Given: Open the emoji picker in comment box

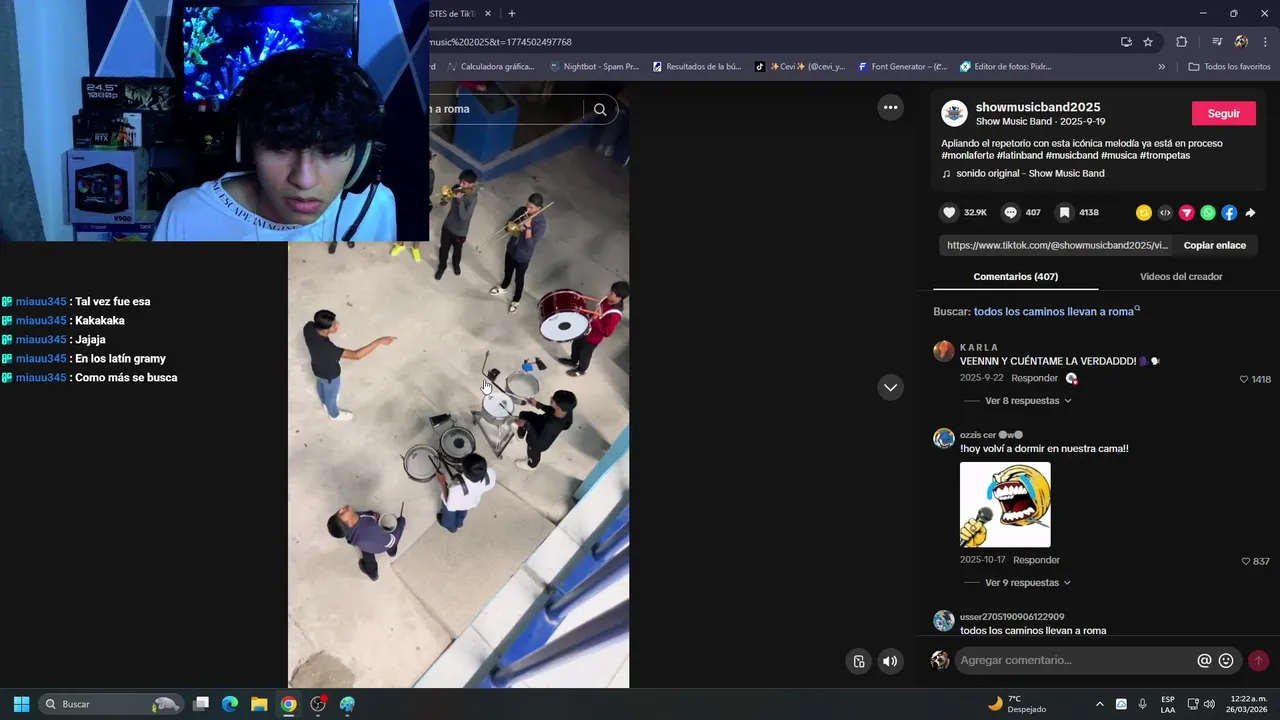Looking at the screenshot, I should pyautogui.click(x=1226, y=661).
